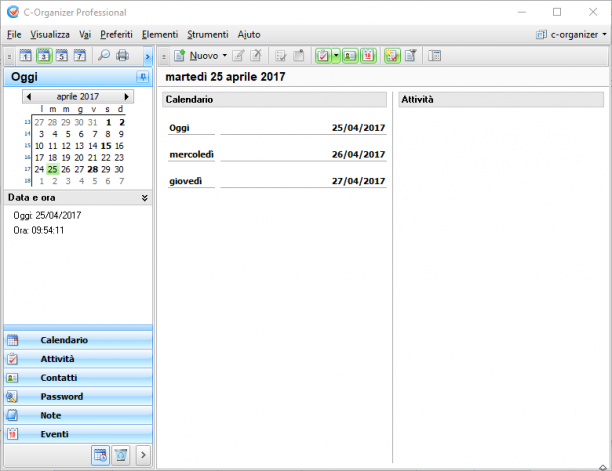
Task: Click the Today view bottom icon
Action: tap(100, 455)
